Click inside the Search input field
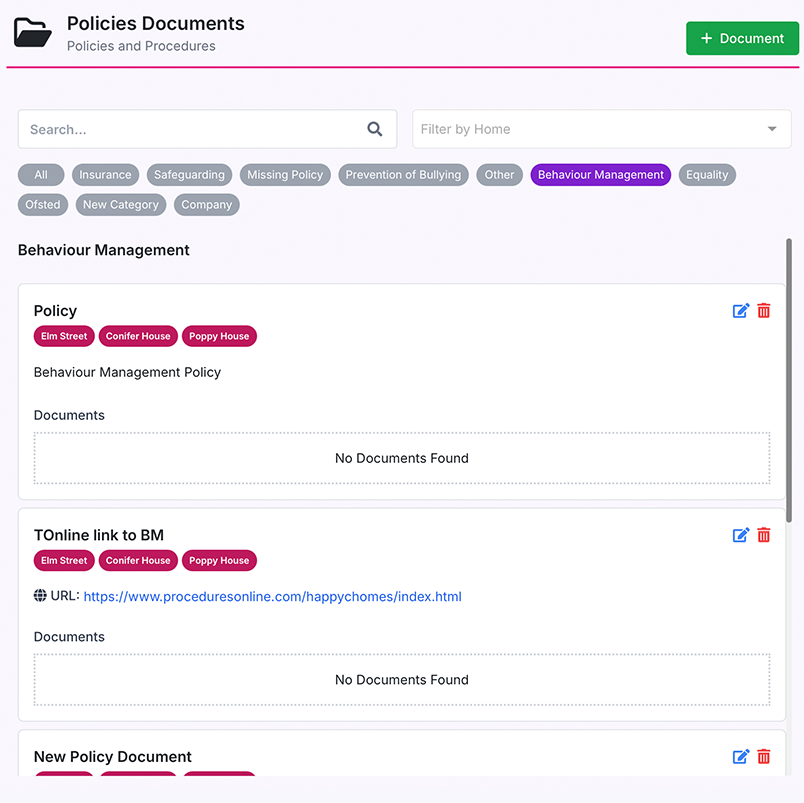804x803 pixels. (x=180, y=129)
